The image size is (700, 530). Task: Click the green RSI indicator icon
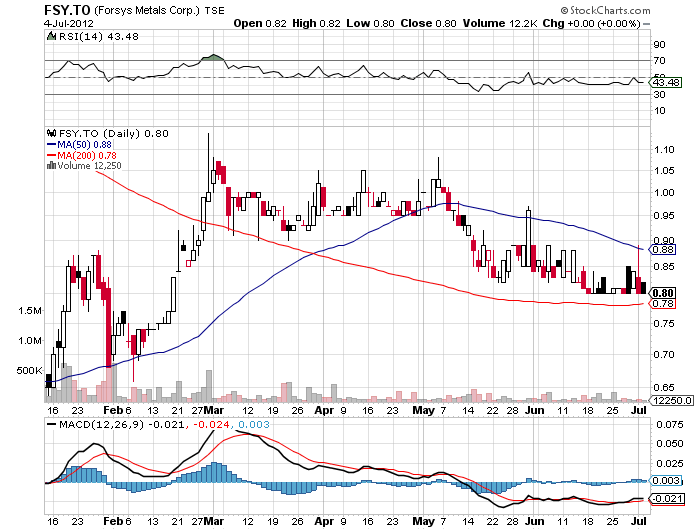51,36
